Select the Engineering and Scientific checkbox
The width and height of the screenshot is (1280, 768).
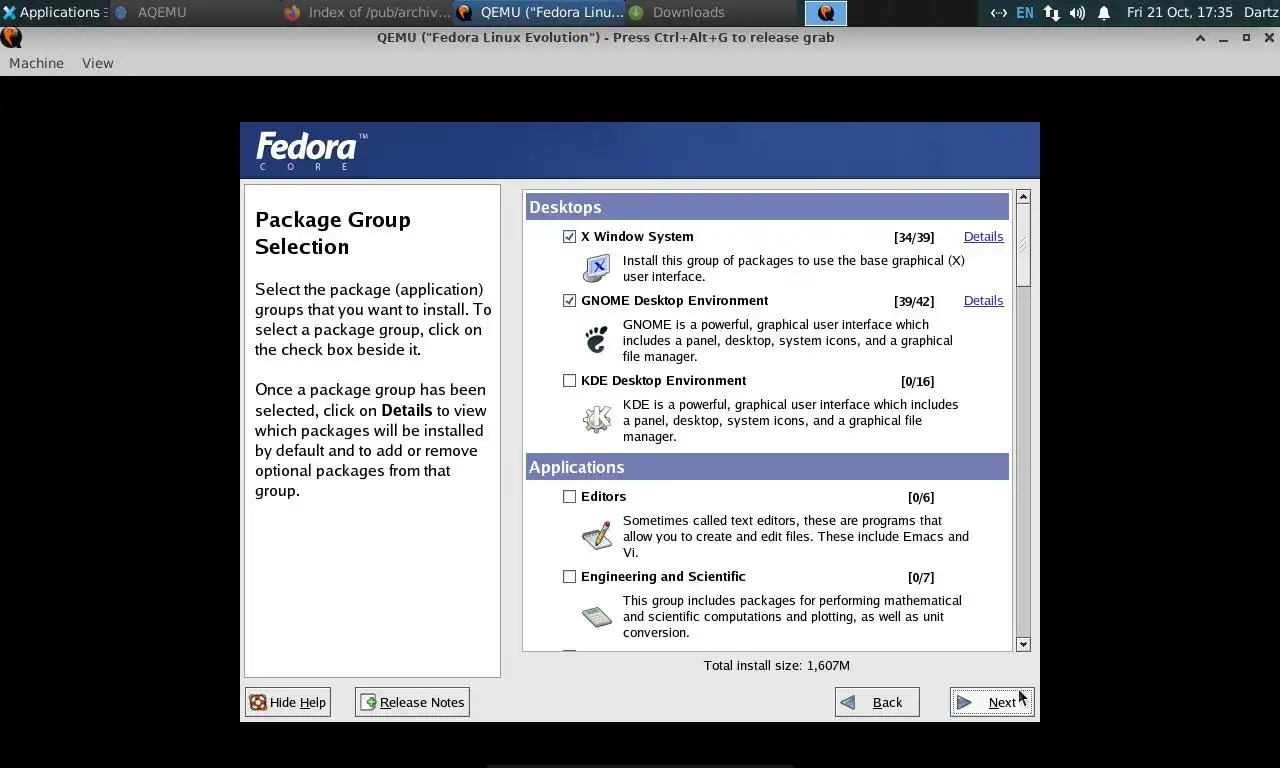click(x=569, y=577)
